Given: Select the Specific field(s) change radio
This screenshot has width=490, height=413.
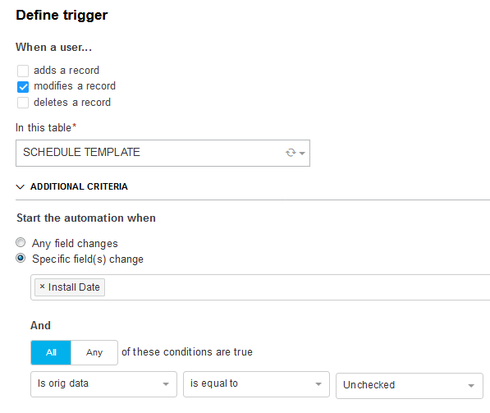Looking at the screenshot, I should coord(21,258).
